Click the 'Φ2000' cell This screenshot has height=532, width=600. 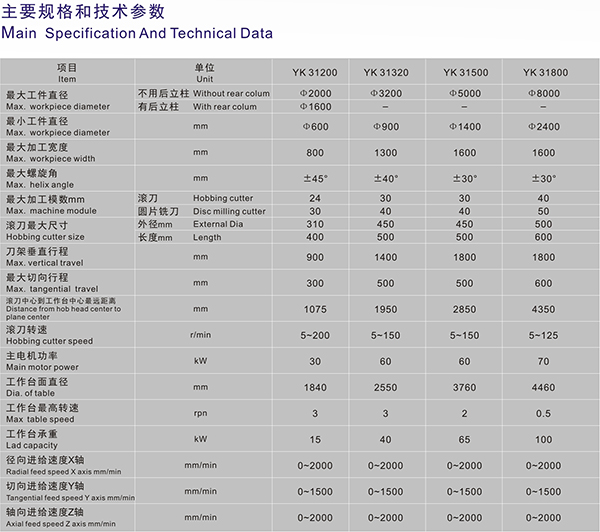[x=315, y=93]
